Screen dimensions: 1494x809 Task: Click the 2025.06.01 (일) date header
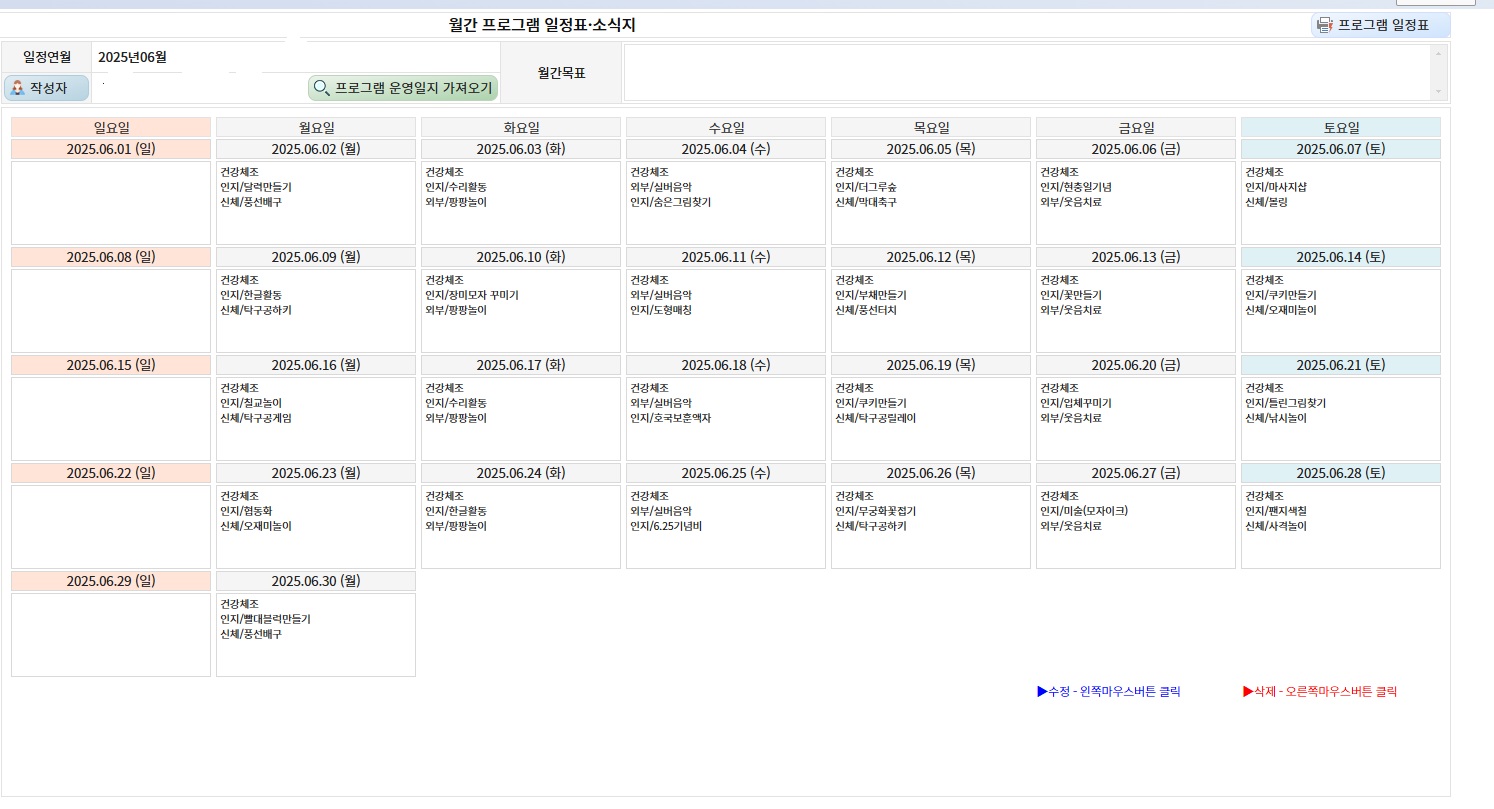pos(111,149)
